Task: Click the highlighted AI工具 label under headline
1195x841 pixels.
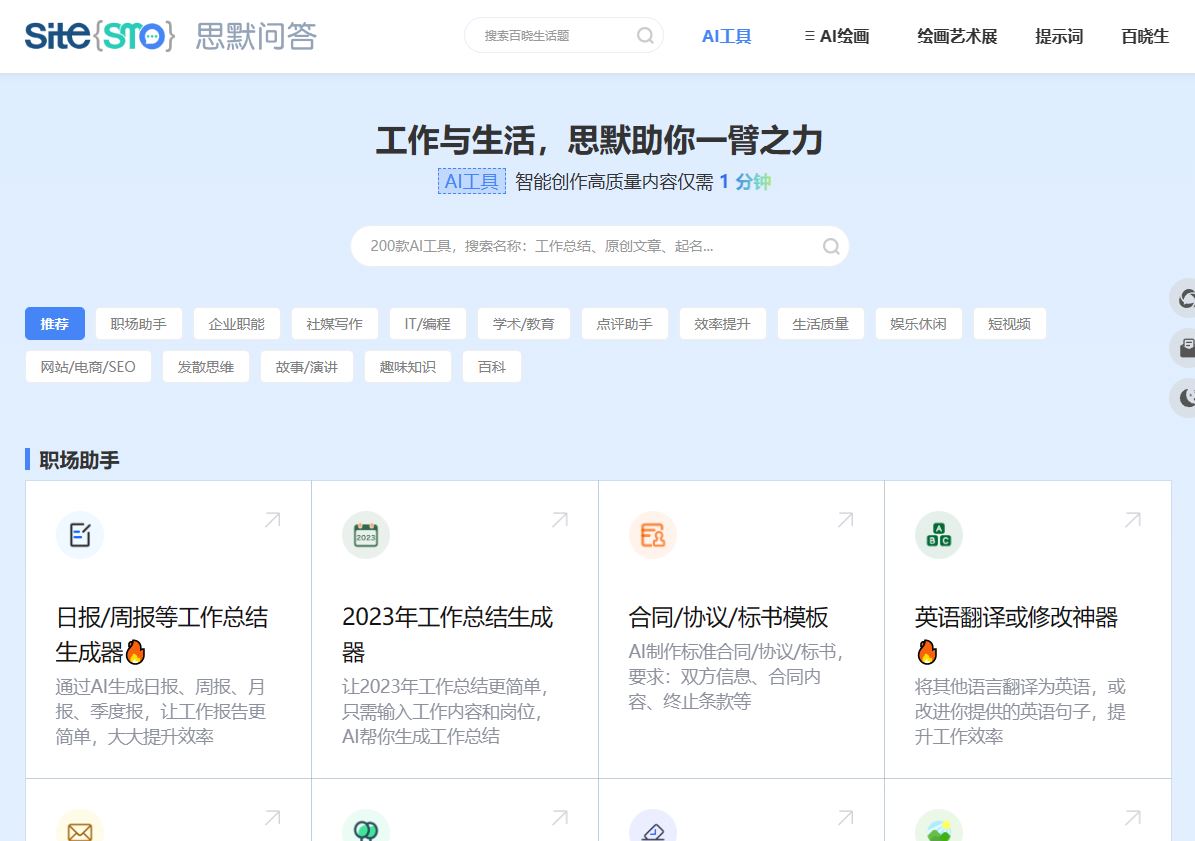Action: coord(472,181)
